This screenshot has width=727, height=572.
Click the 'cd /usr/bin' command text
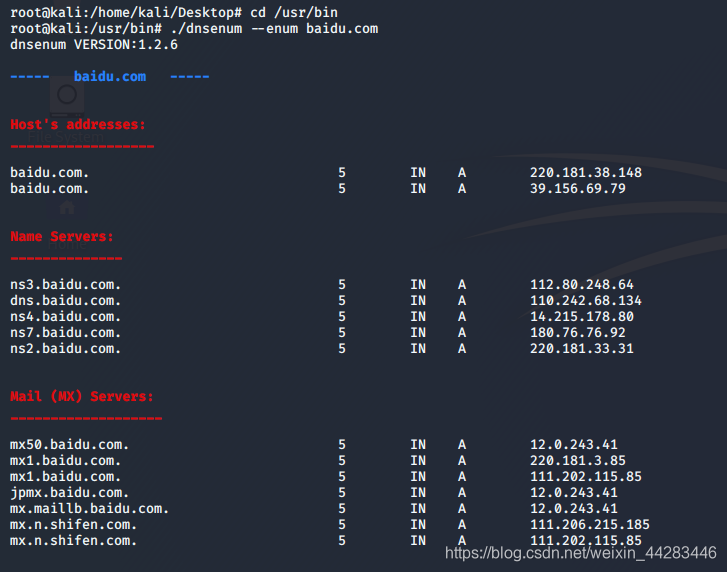(x=294, y=13)
